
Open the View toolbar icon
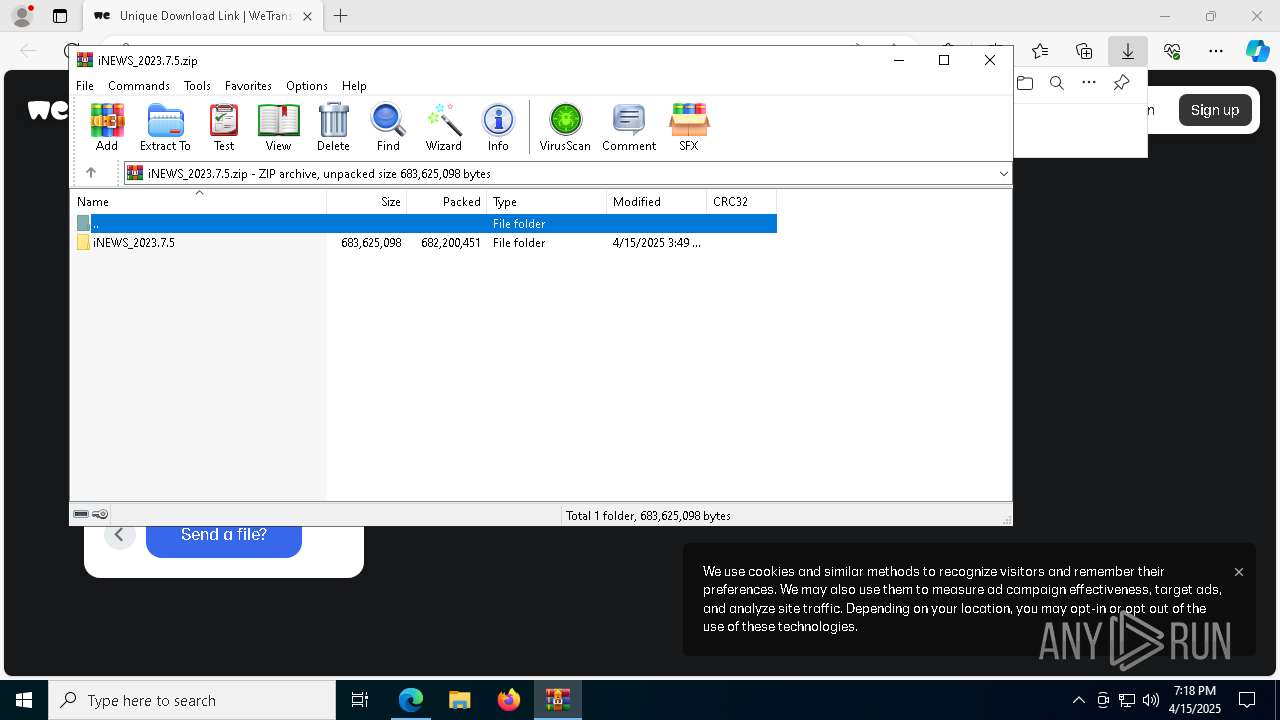click(278, 127)
